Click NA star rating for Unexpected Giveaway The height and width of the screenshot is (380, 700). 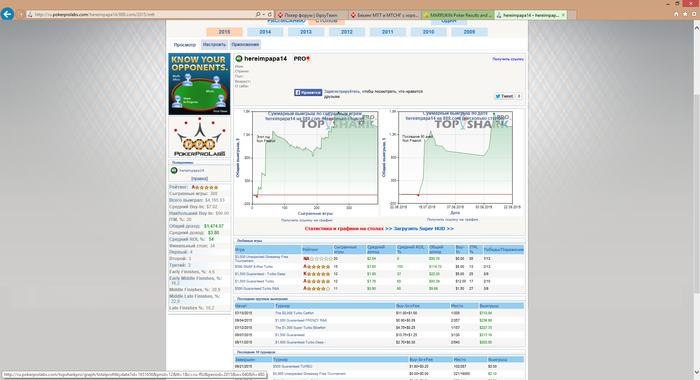tap(318, 259)
